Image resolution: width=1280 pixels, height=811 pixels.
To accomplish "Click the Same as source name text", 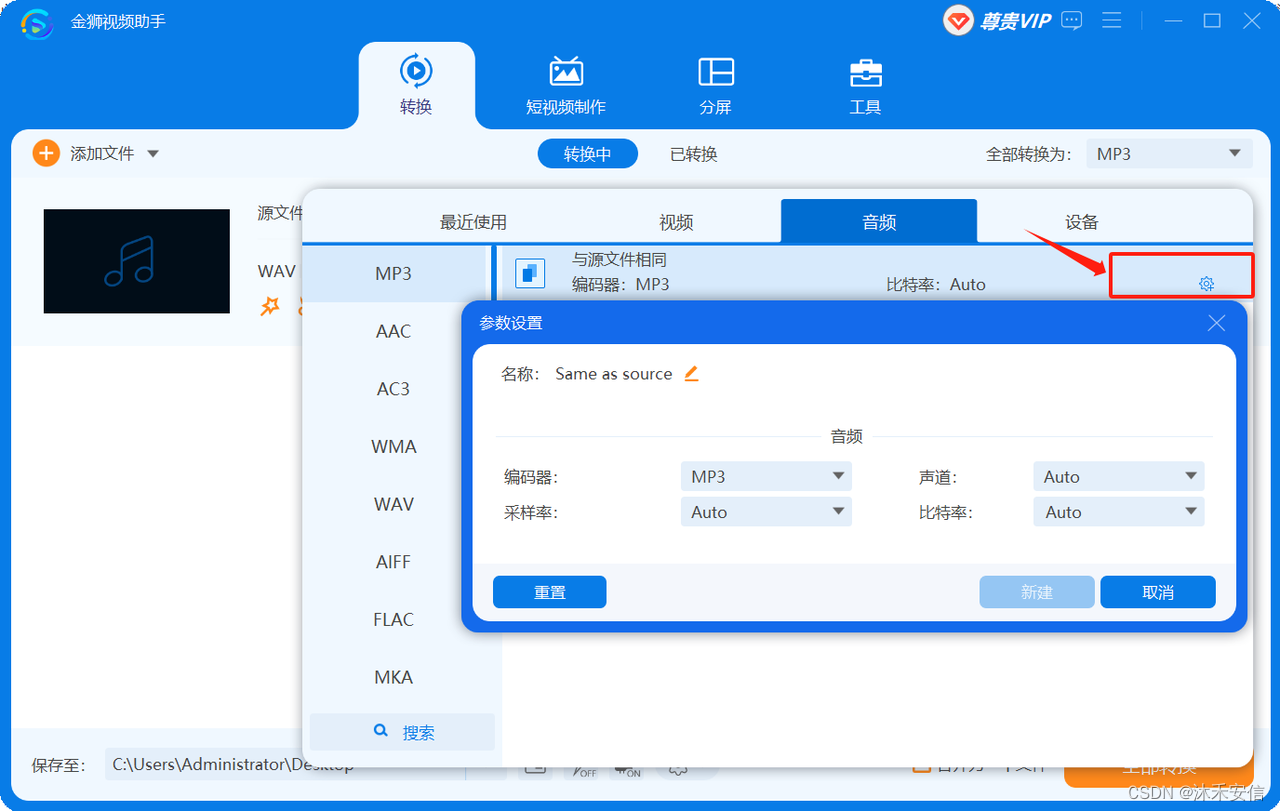I will click(614, 374).
